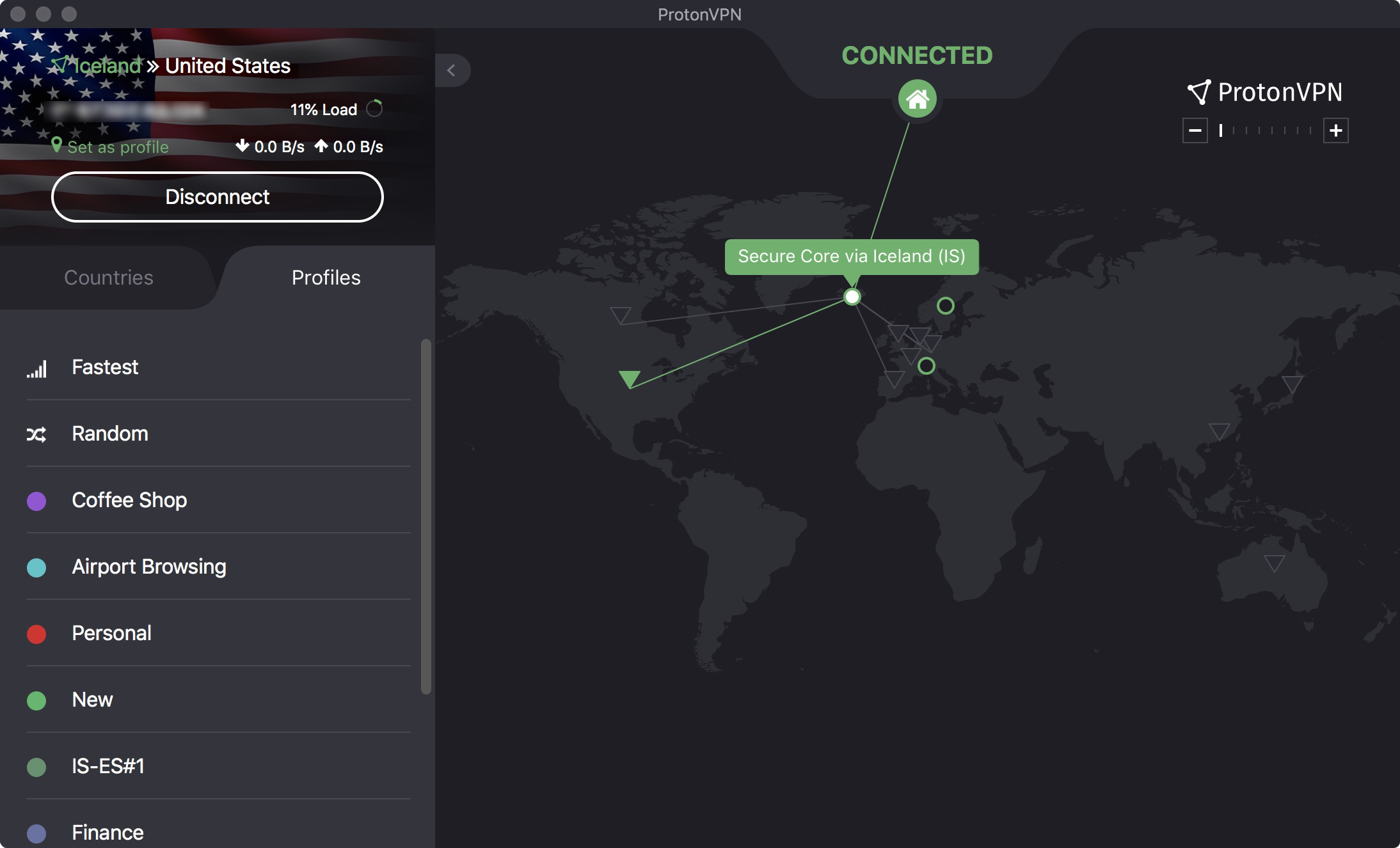The image size is (1400, 848).
Task: Click the Airport Browsing teal profile icon
Action: [36, 566]
